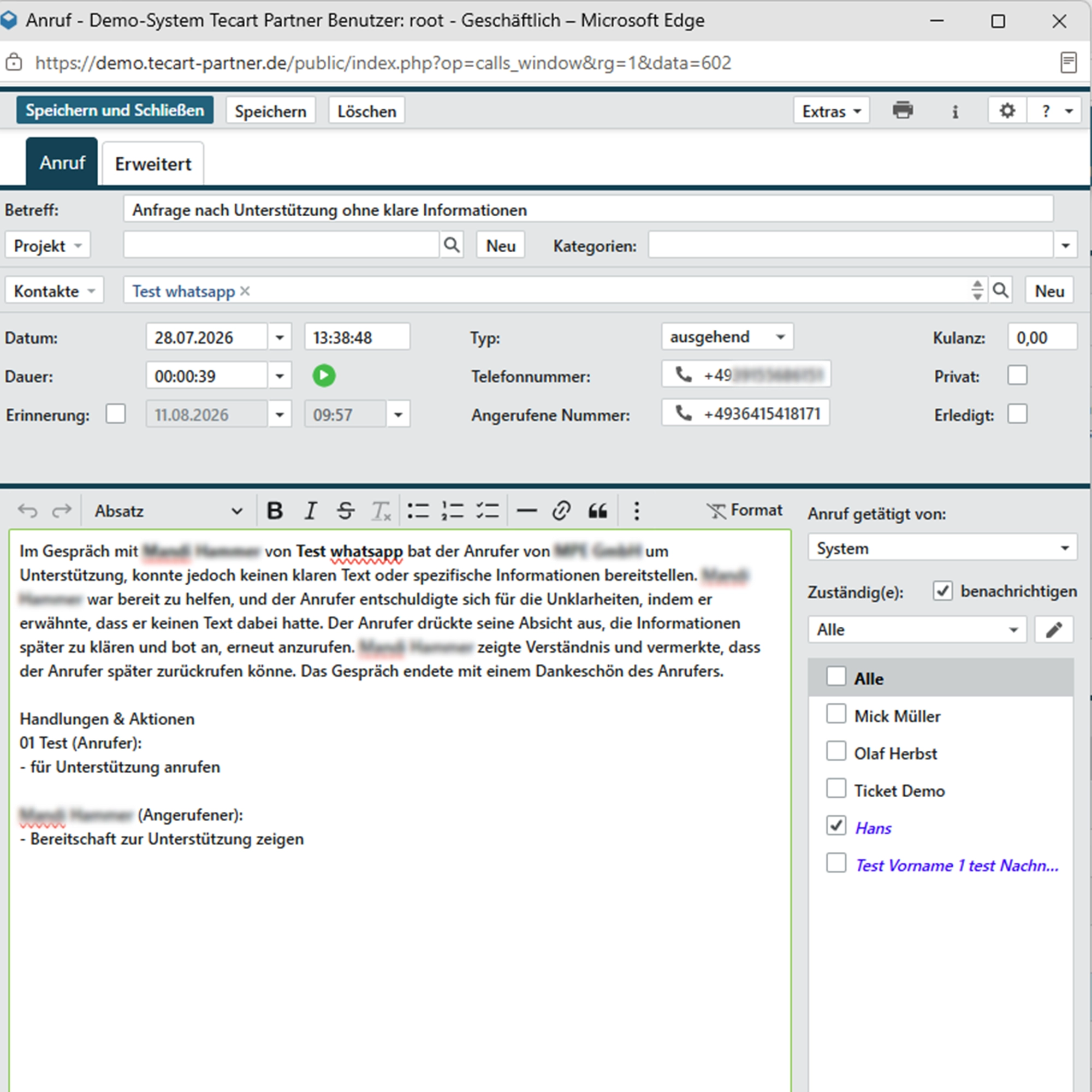The height and width of the screenshot is (1092, 1092).
Task: Uncheck the Hans checkbox
Action: 836,826
